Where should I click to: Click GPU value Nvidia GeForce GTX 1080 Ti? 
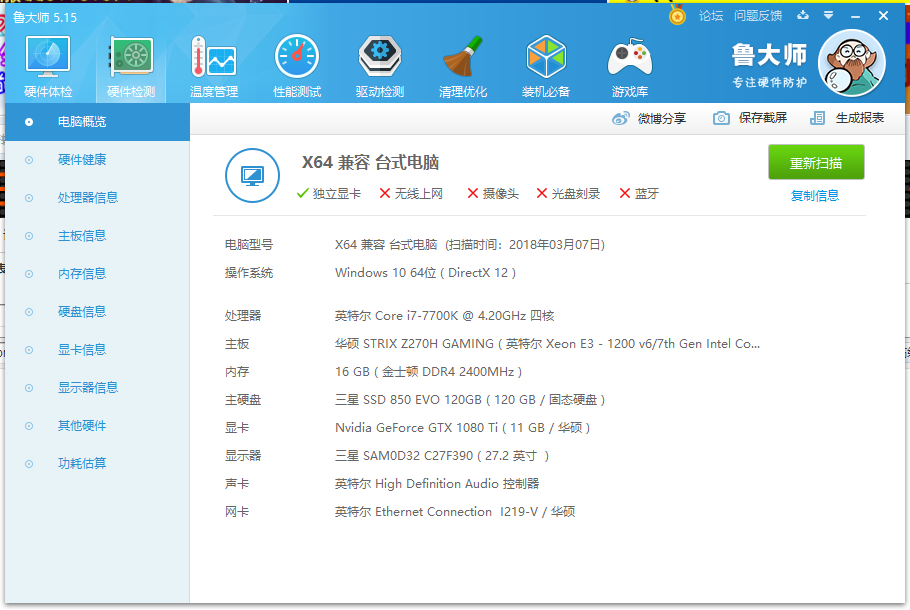click(x=463, y=428)
